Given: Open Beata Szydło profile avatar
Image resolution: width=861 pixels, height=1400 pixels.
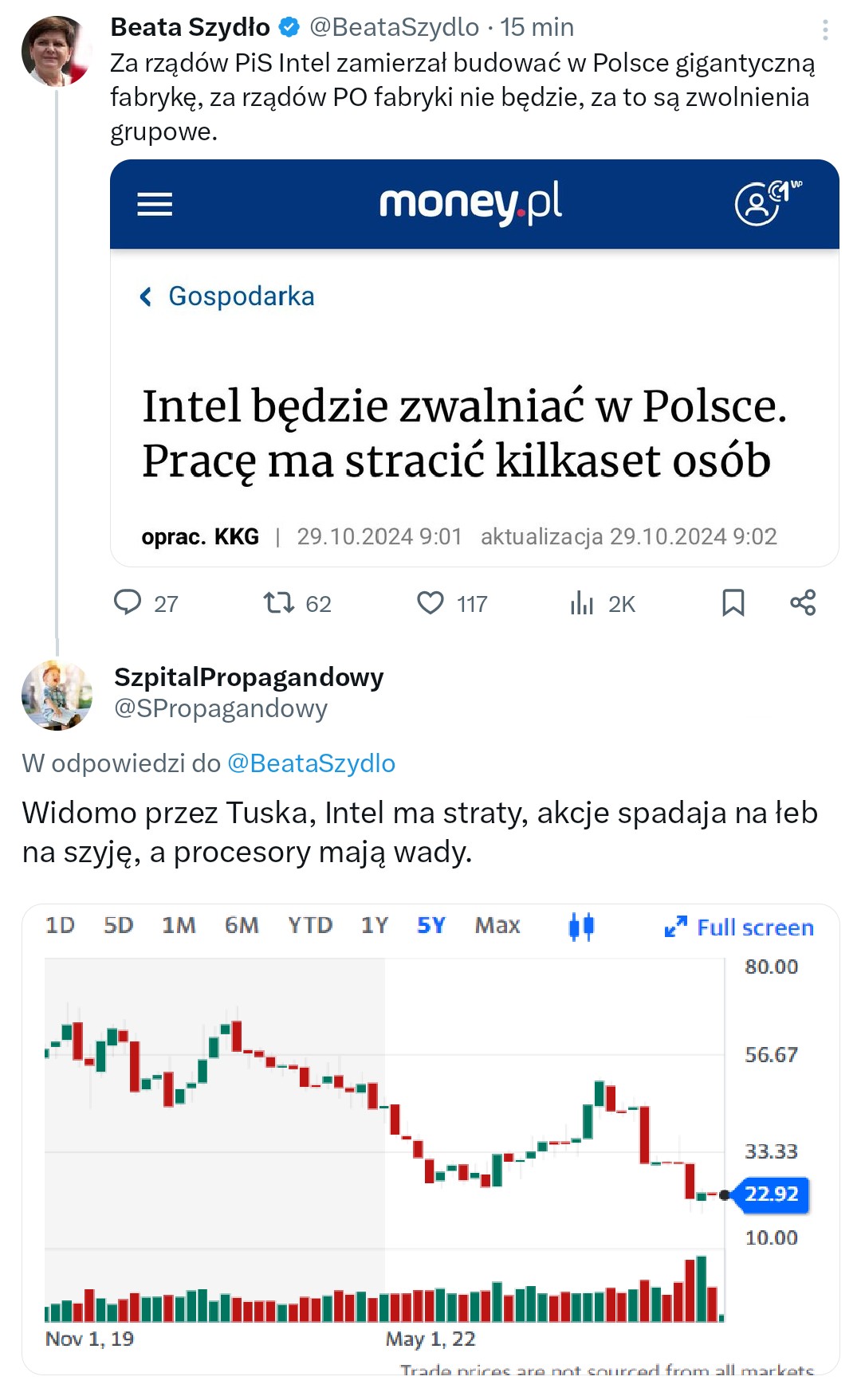Looking at the screenshot, I should (57, 51).
